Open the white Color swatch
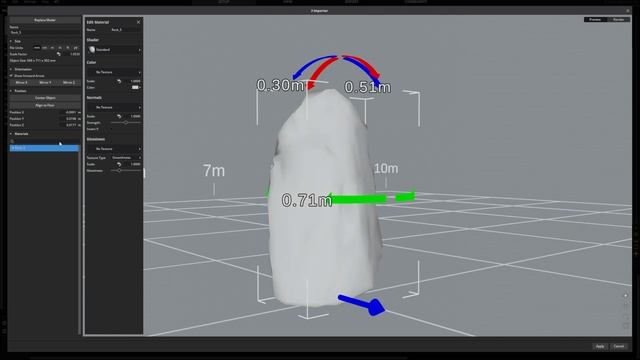The image size is (640, 360). [x=135, y=87]
